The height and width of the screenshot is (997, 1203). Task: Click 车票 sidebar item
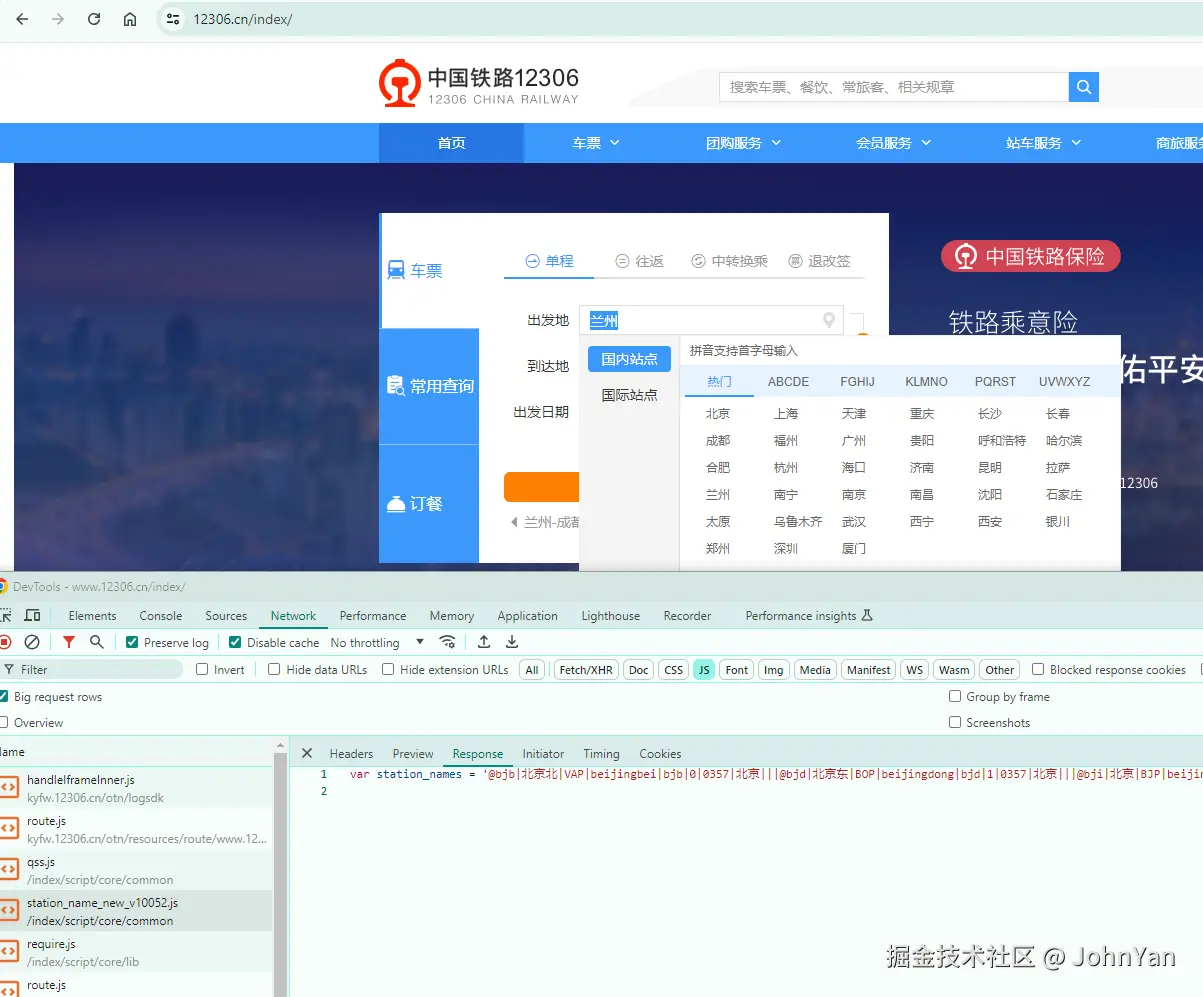coord(429,270)
